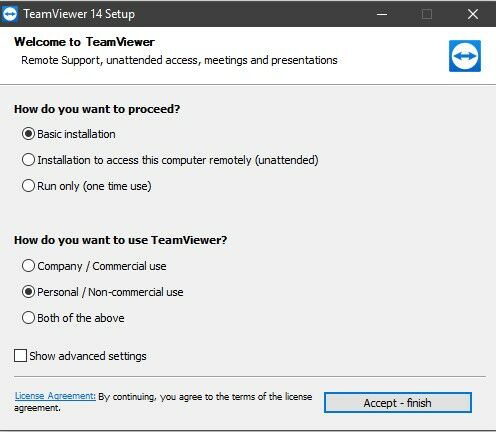Click 'How do you want to proceed?' text
The height and width of the screenshot is (432, 496).
click(97, 109)
